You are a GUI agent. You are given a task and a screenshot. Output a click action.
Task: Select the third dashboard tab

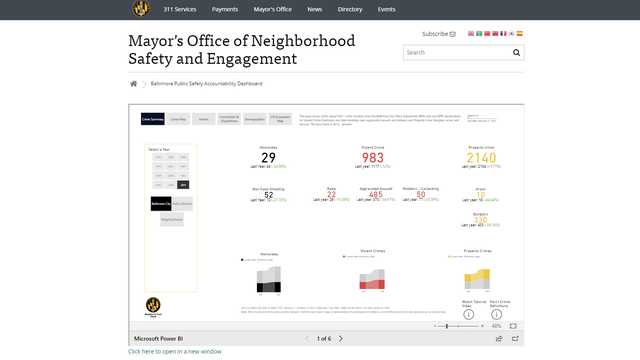[x=204, y=119]
